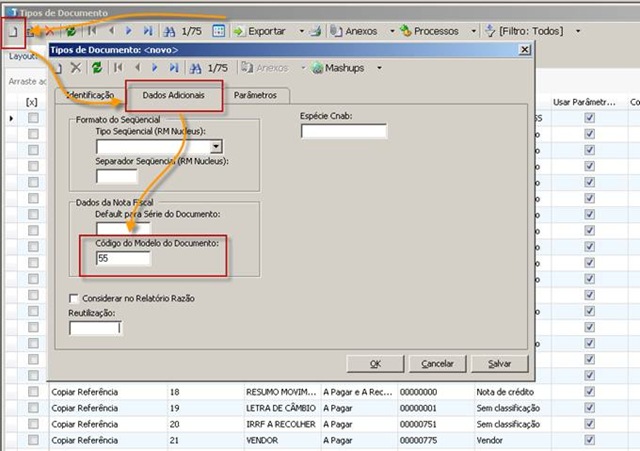Click the binoculars search icon in dialog toolbar
640x451 pixels.
pos(196,68)
